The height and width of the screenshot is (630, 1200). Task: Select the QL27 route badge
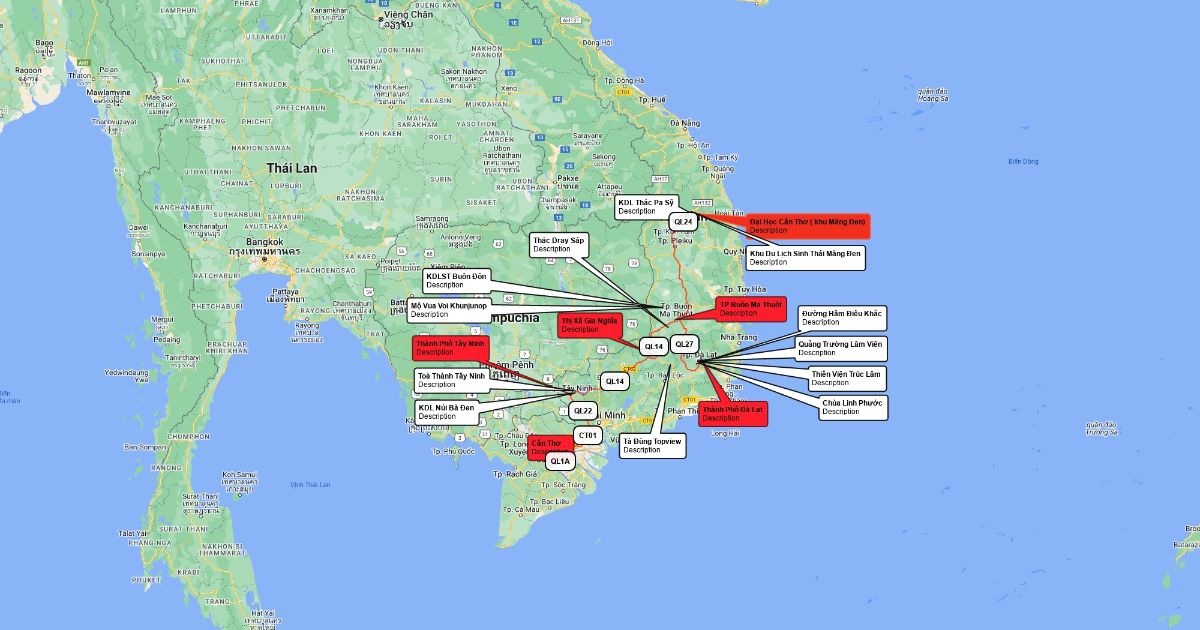684,344
